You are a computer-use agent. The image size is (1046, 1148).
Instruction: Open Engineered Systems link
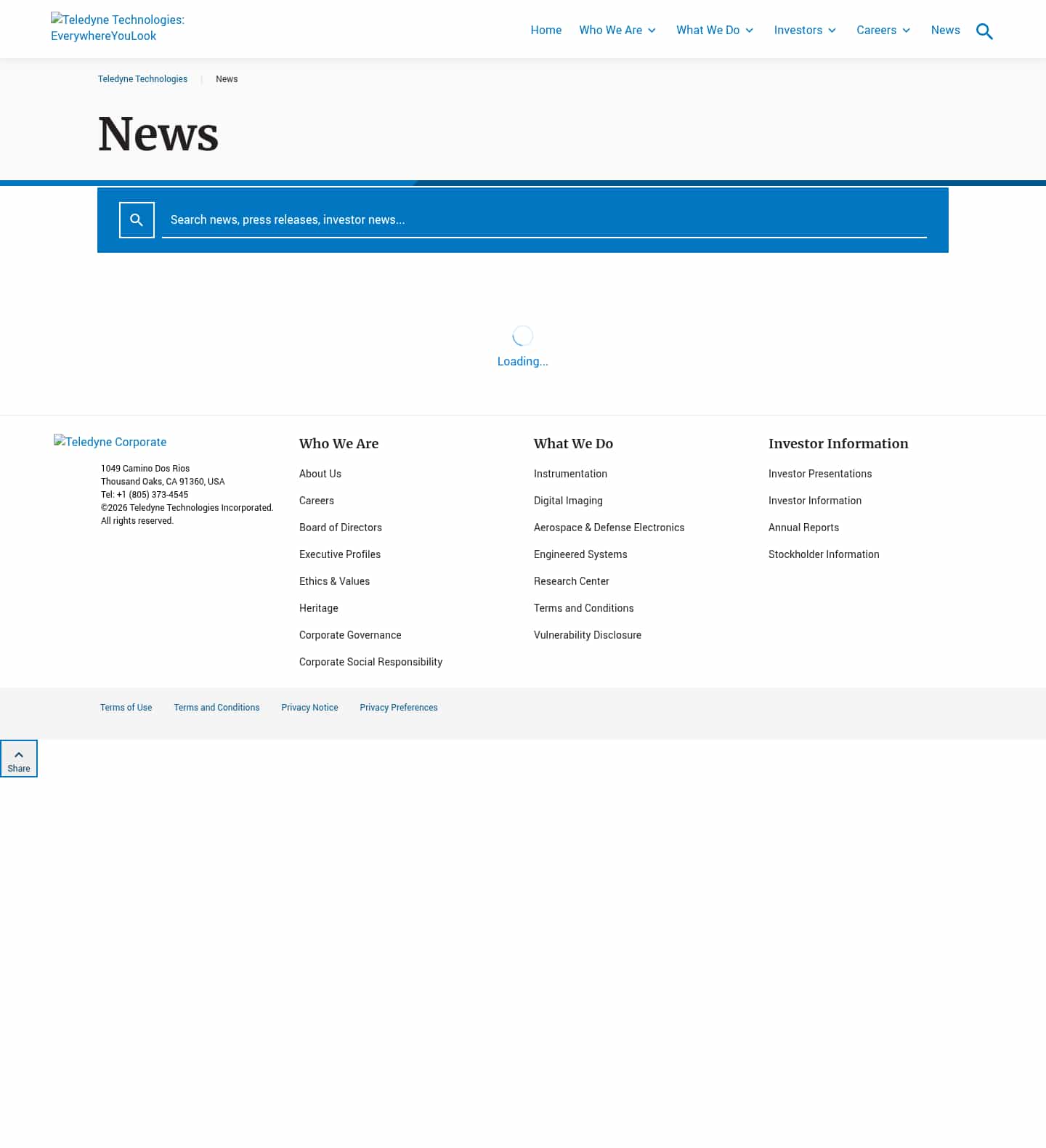(x=580, y=554)
